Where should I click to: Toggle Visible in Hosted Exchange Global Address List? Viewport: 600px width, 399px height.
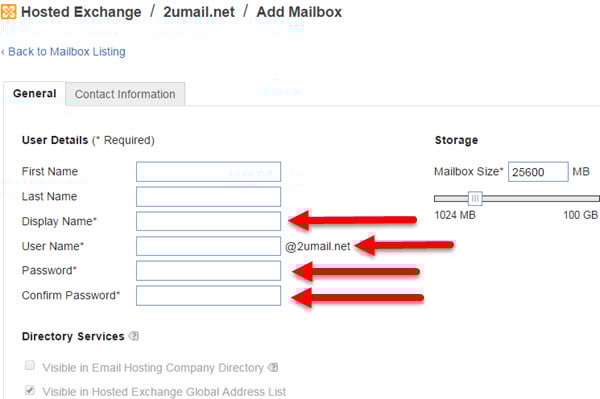tap(30, 390)
